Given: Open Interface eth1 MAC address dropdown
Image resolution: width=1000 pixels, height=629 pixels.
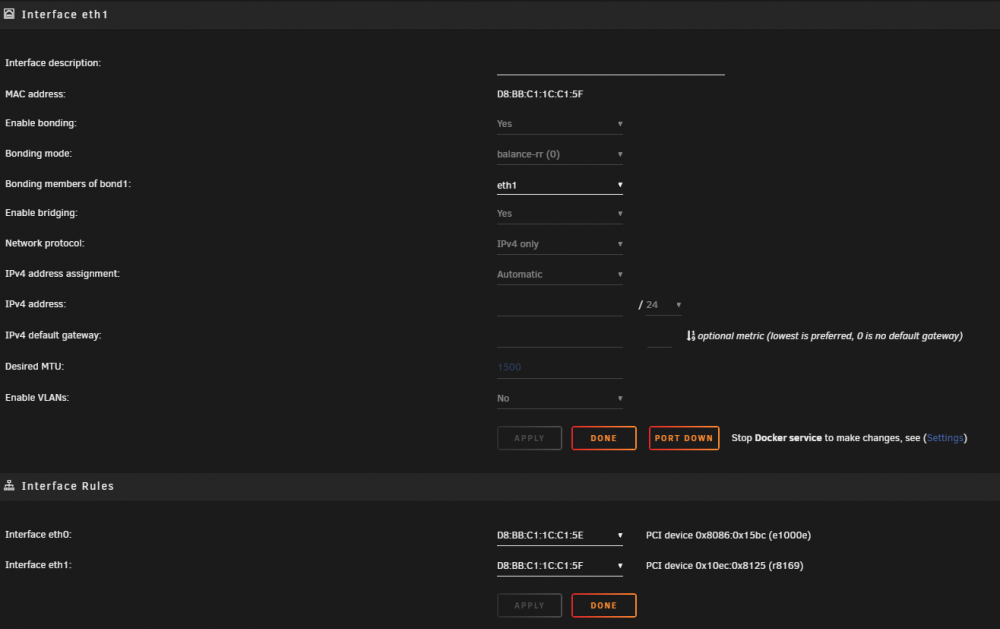Looking at the screenshot, I should (559, 566).
